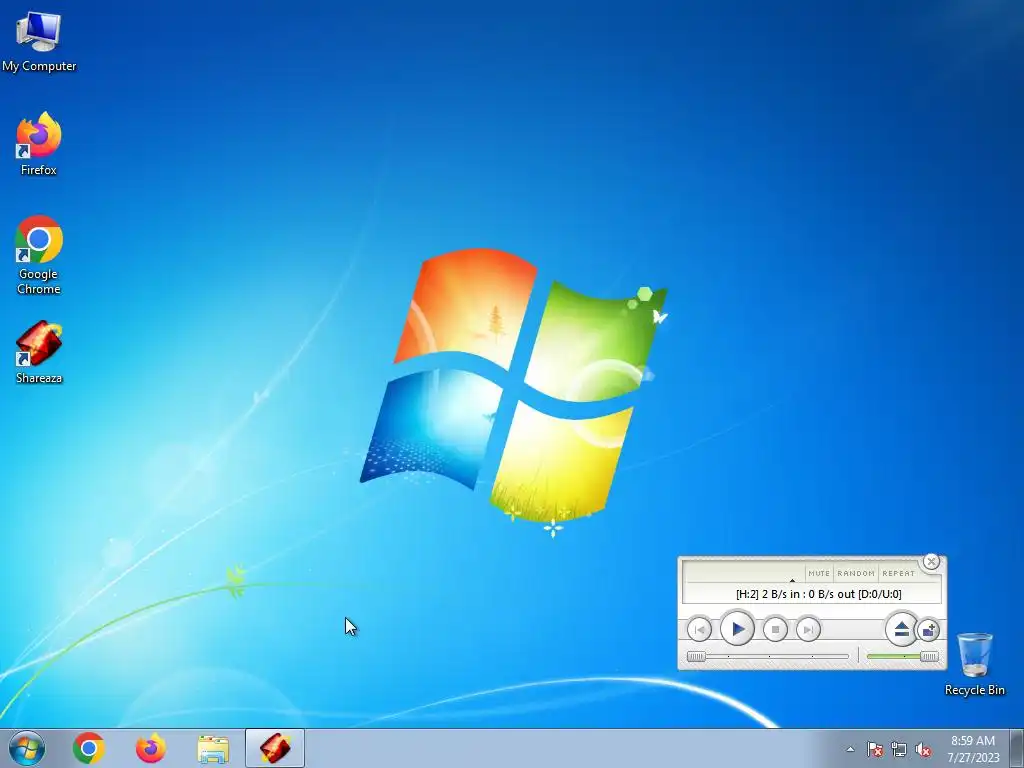
Task: Open My Computer desktop icon
Action: coord(39,41)
